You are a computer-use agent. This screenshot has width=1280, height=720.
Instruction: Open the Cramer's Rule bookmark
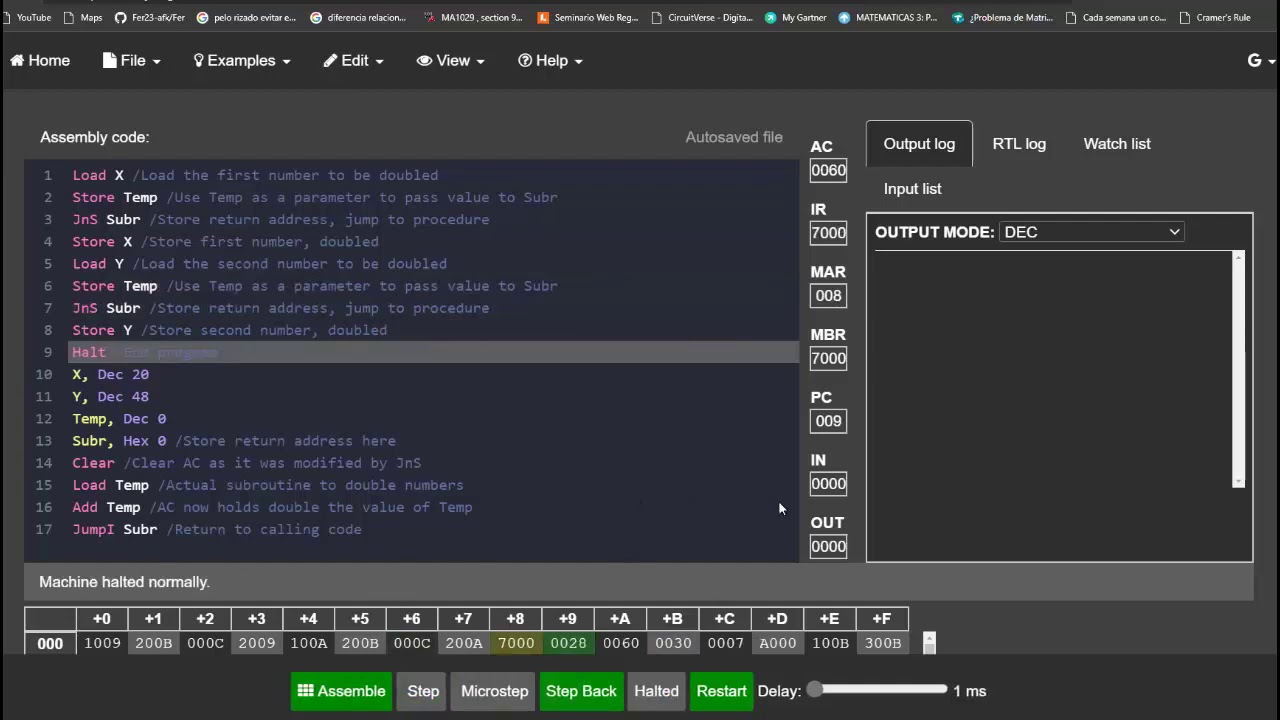point(1215,17)
